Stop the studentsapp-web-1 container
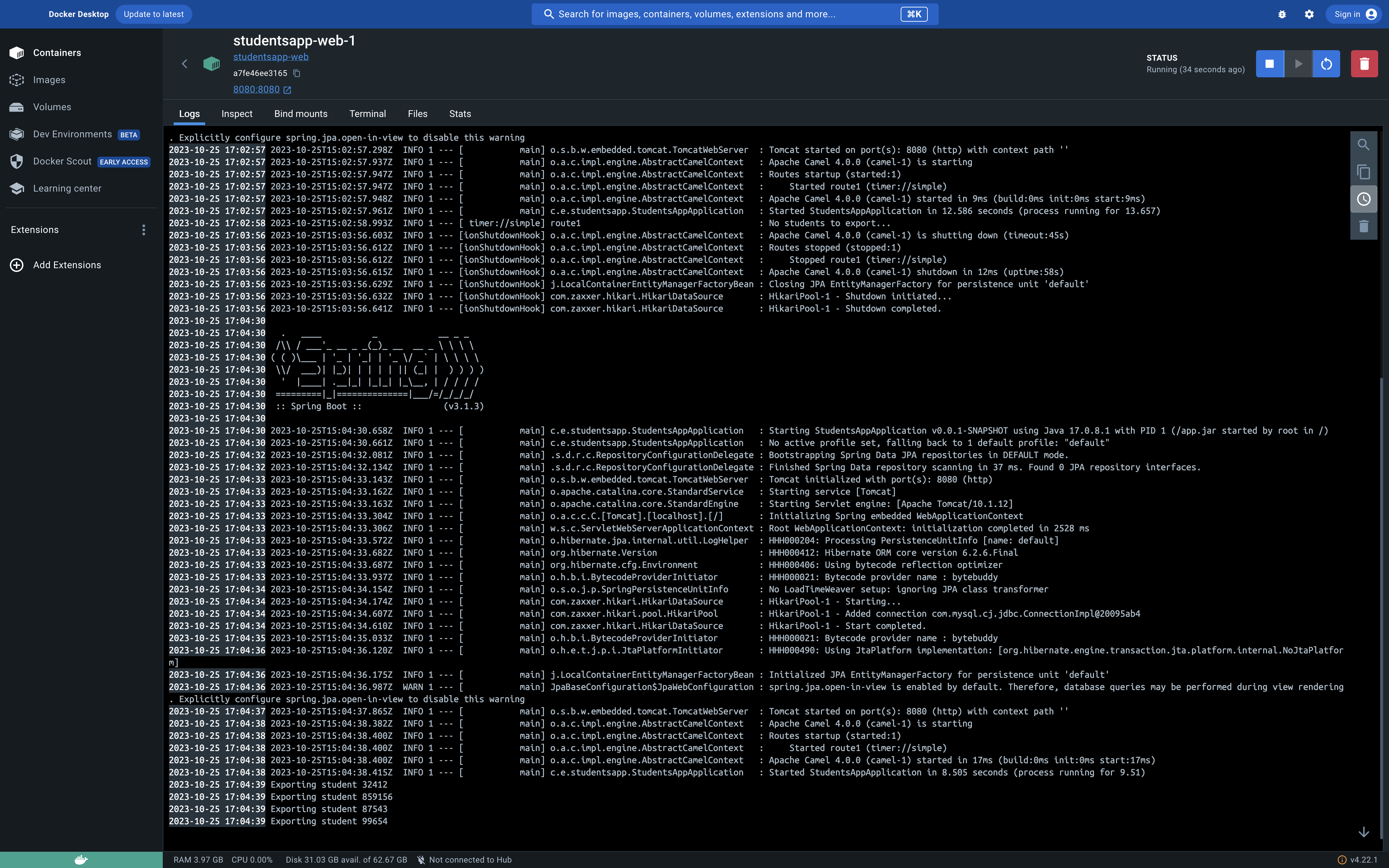Image resolution: width=1389 pixels, height=868 pixels. tap(1270, 64)
